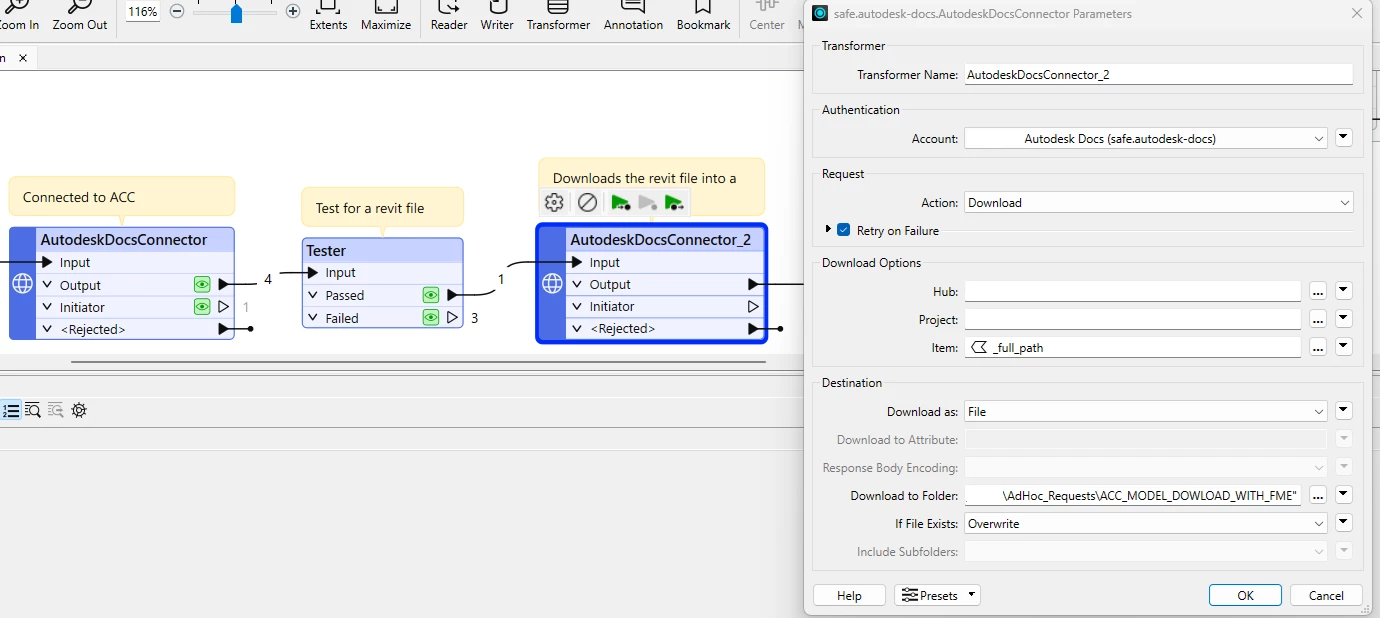Open arrow menu beside Account field
The height and width of the screenshot is (622, 1384).
click(1344, 138)
